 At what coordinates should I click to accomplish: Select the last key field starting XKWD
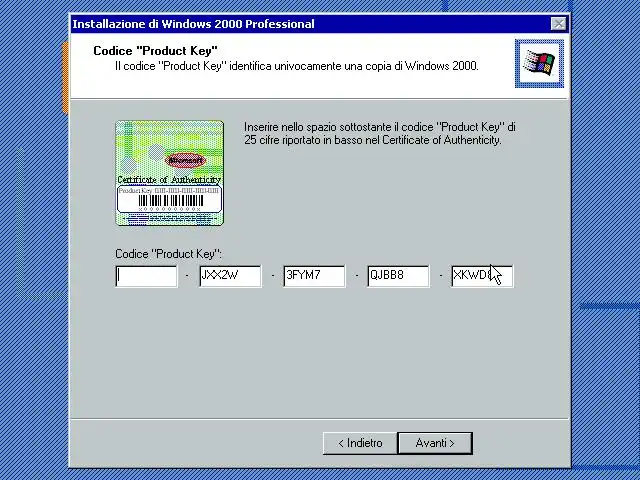pos(482,276)
